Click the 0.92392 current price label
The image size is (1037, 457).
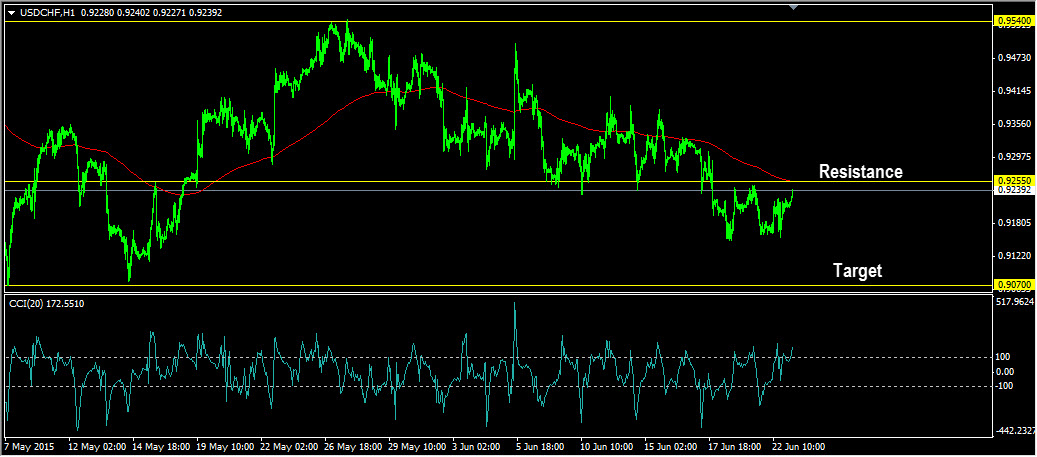[1013, 190]
